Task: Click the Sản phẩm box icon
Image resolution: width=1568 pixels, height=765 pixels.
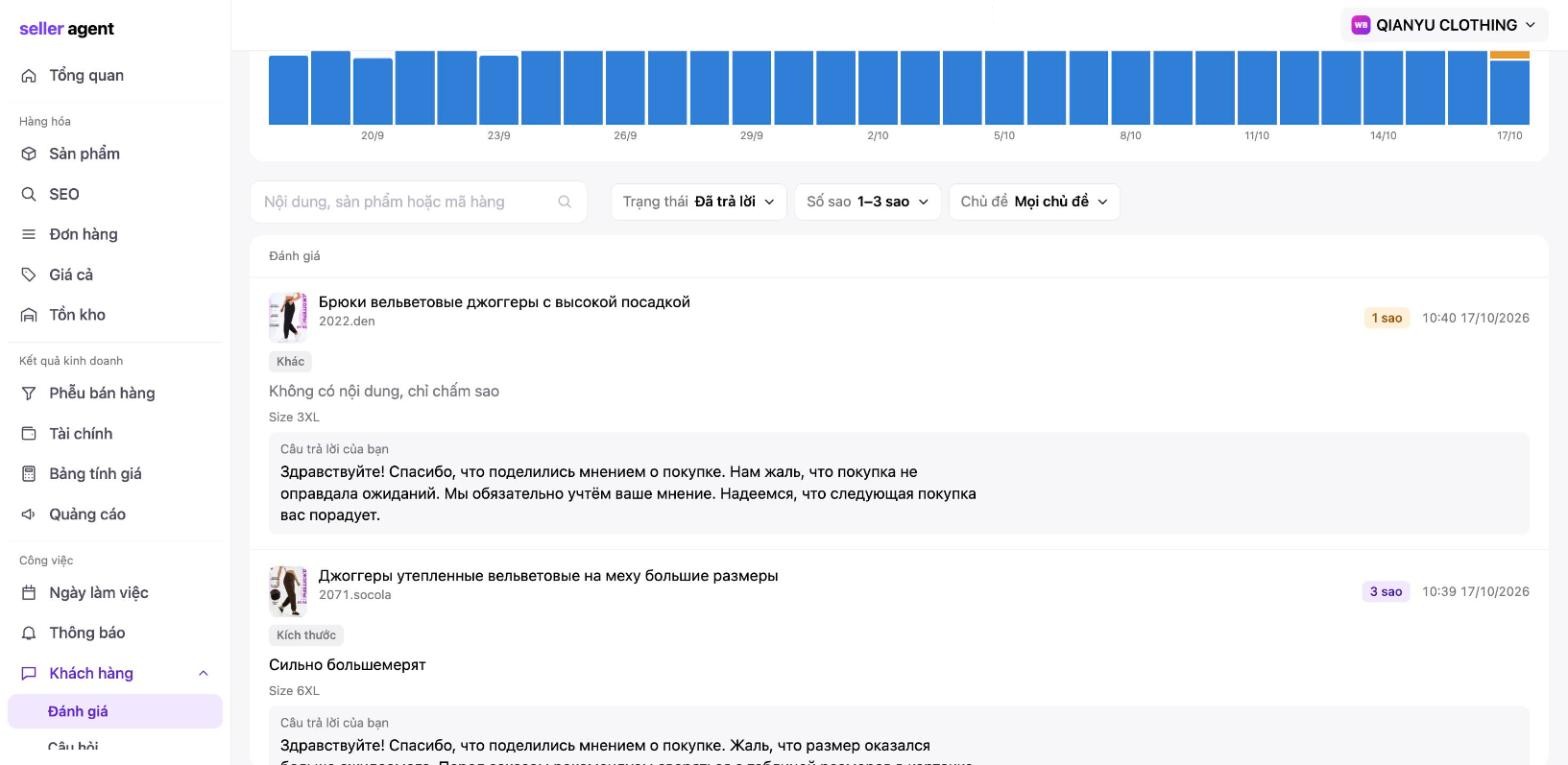Action: (x=28, y=154)
